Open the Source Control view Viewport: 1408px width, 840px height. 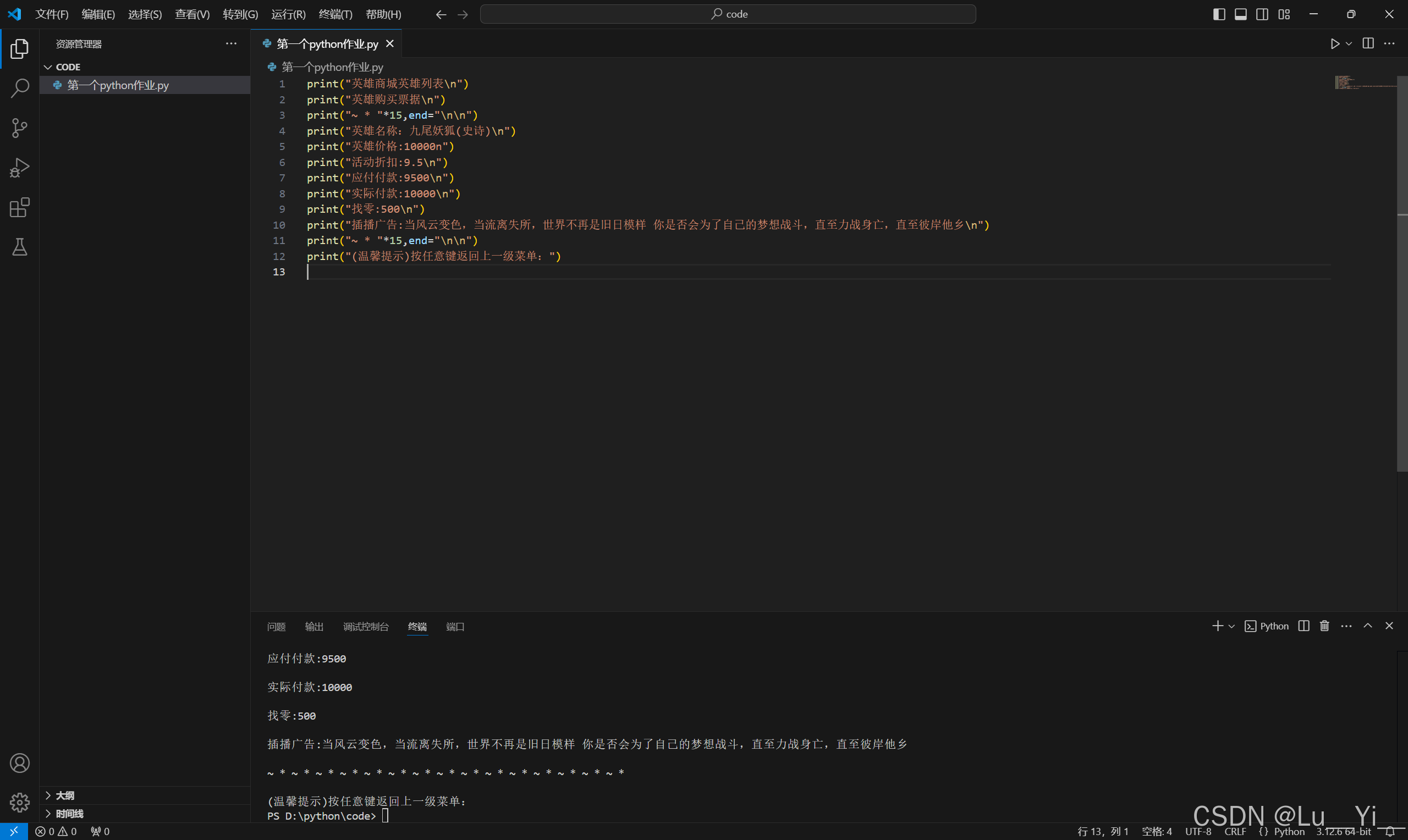(x=20, y=128)
